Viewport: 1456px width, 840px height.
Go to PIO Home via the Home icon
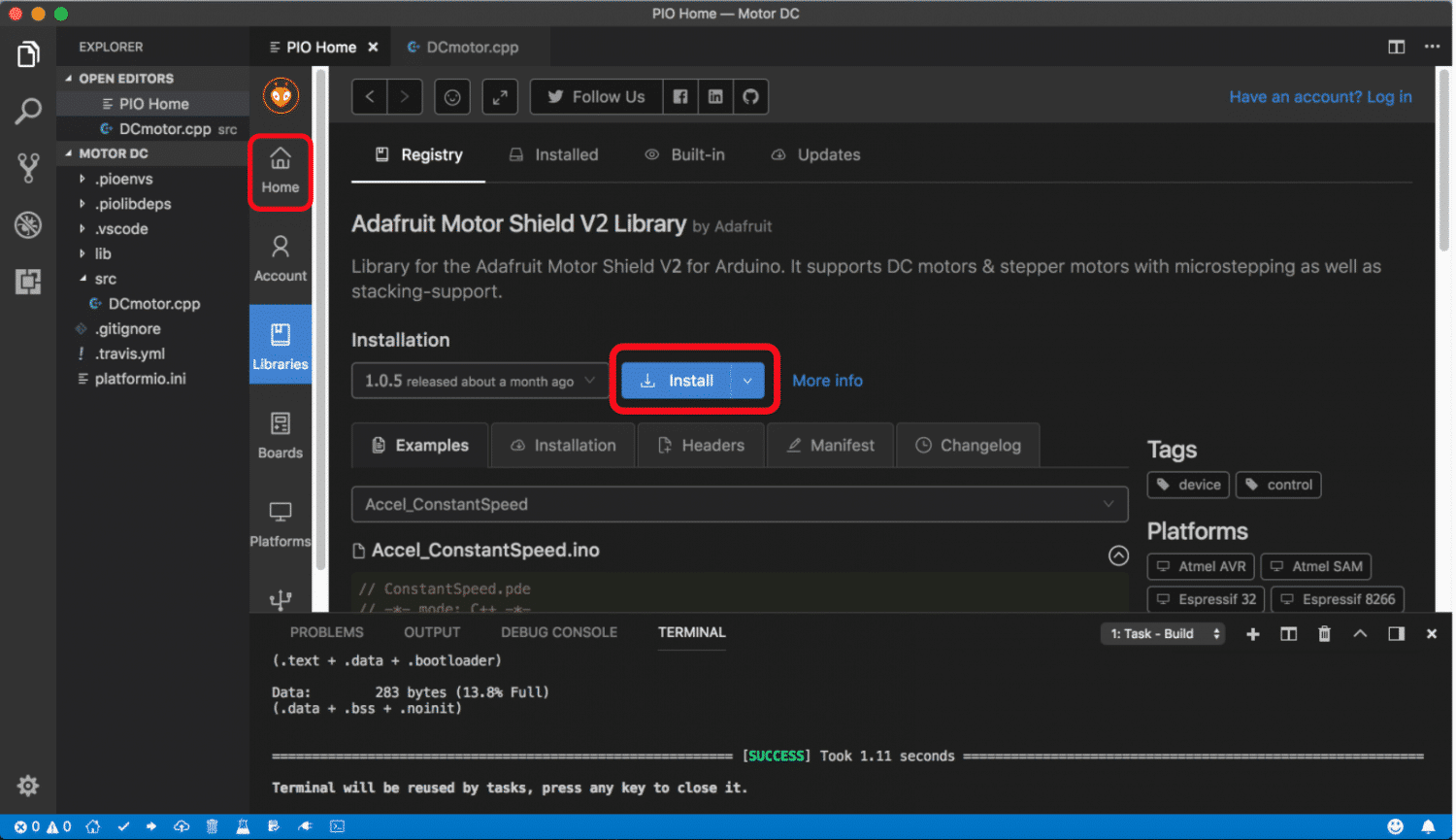[281, 171]
